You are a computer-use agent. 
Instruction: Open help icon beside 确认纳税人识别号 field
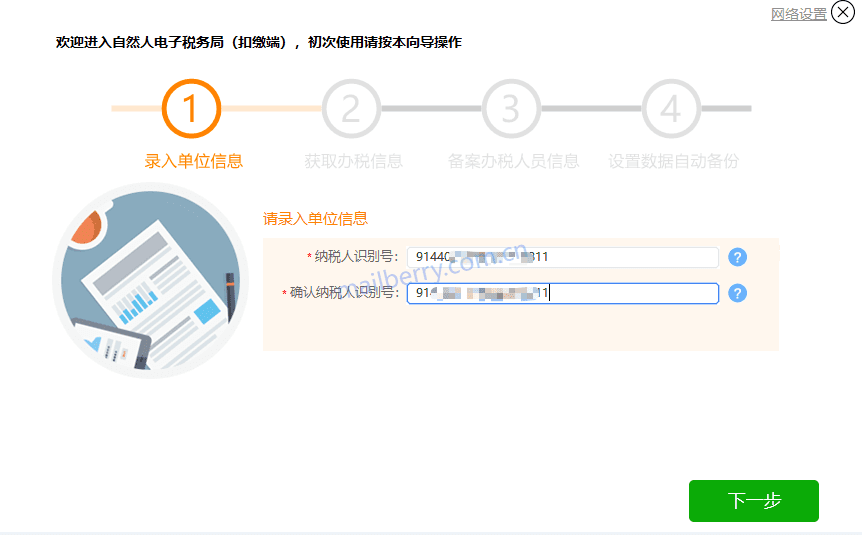(x=737, y=293)
